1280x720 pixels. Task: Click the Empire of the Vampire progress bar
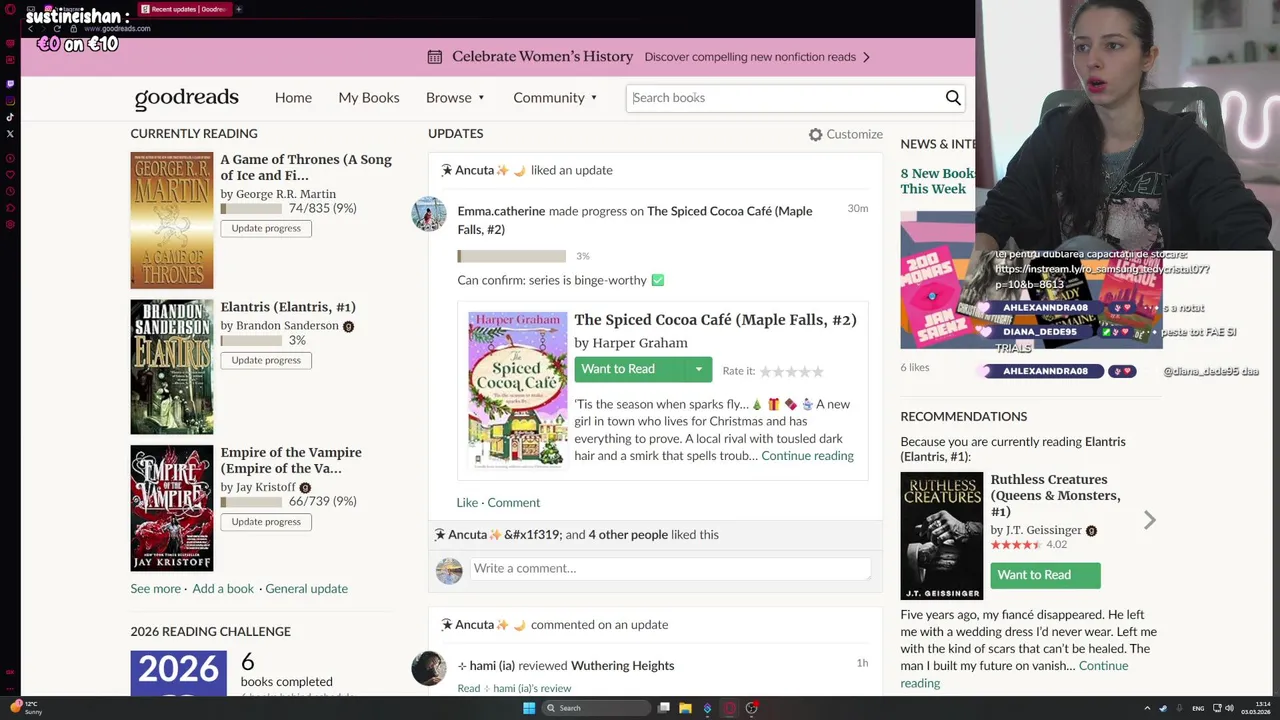251,502
